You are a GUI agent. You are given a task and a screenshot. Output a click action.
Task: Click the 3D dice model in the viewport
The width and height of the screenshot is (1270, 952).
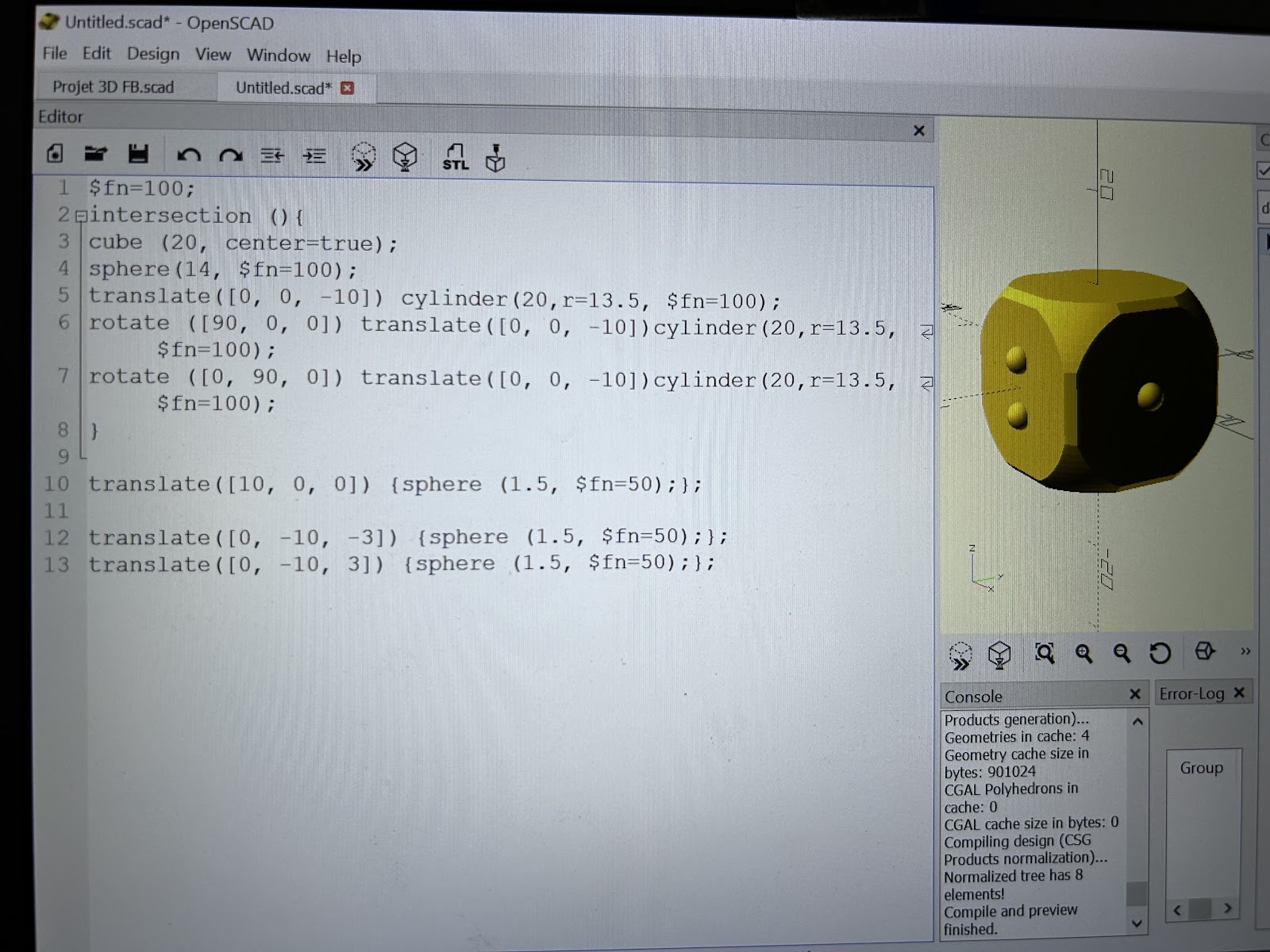point(1099,381)
